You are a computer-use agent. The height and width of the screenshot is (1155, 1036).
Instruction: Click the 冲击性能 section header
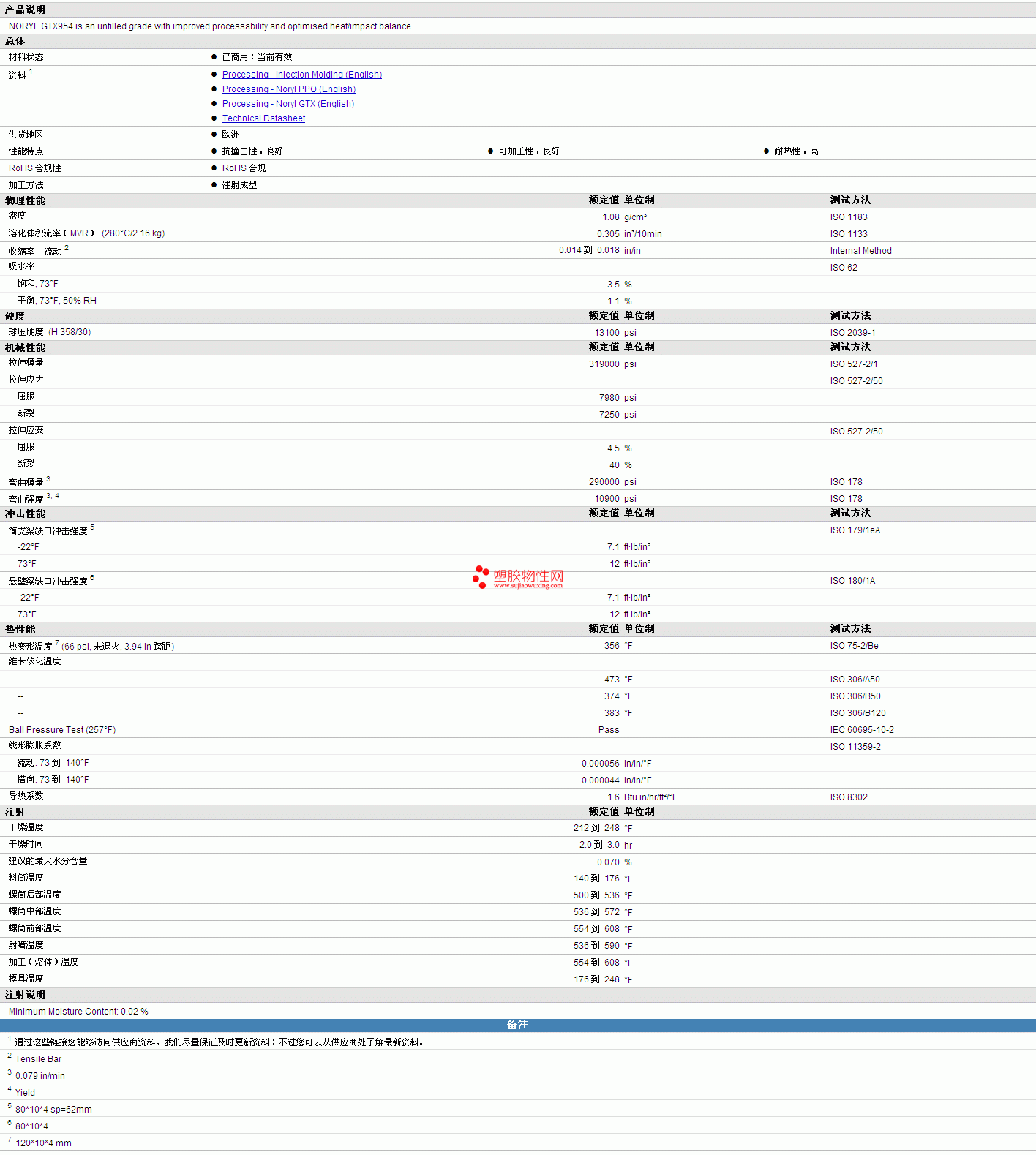click(25, 513)
